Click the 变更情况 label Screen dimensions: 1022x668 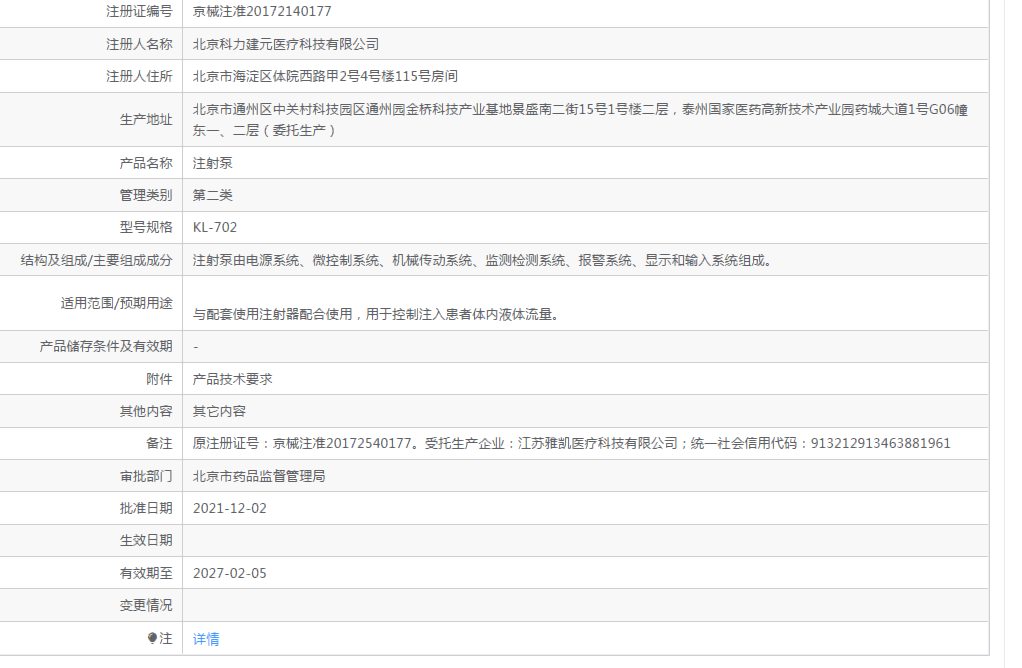click(x=146, y=605)
